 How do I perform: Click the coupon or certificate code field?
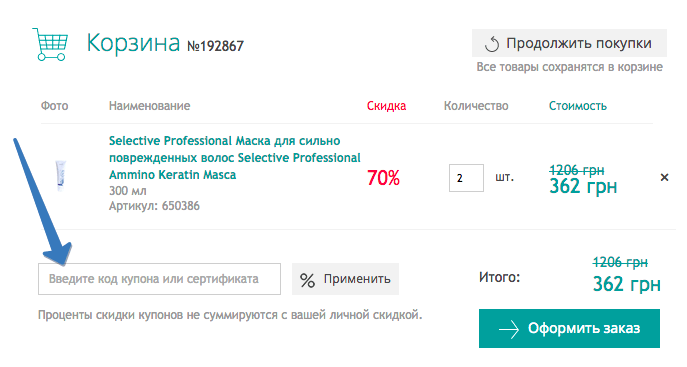(x=159, y=279)
